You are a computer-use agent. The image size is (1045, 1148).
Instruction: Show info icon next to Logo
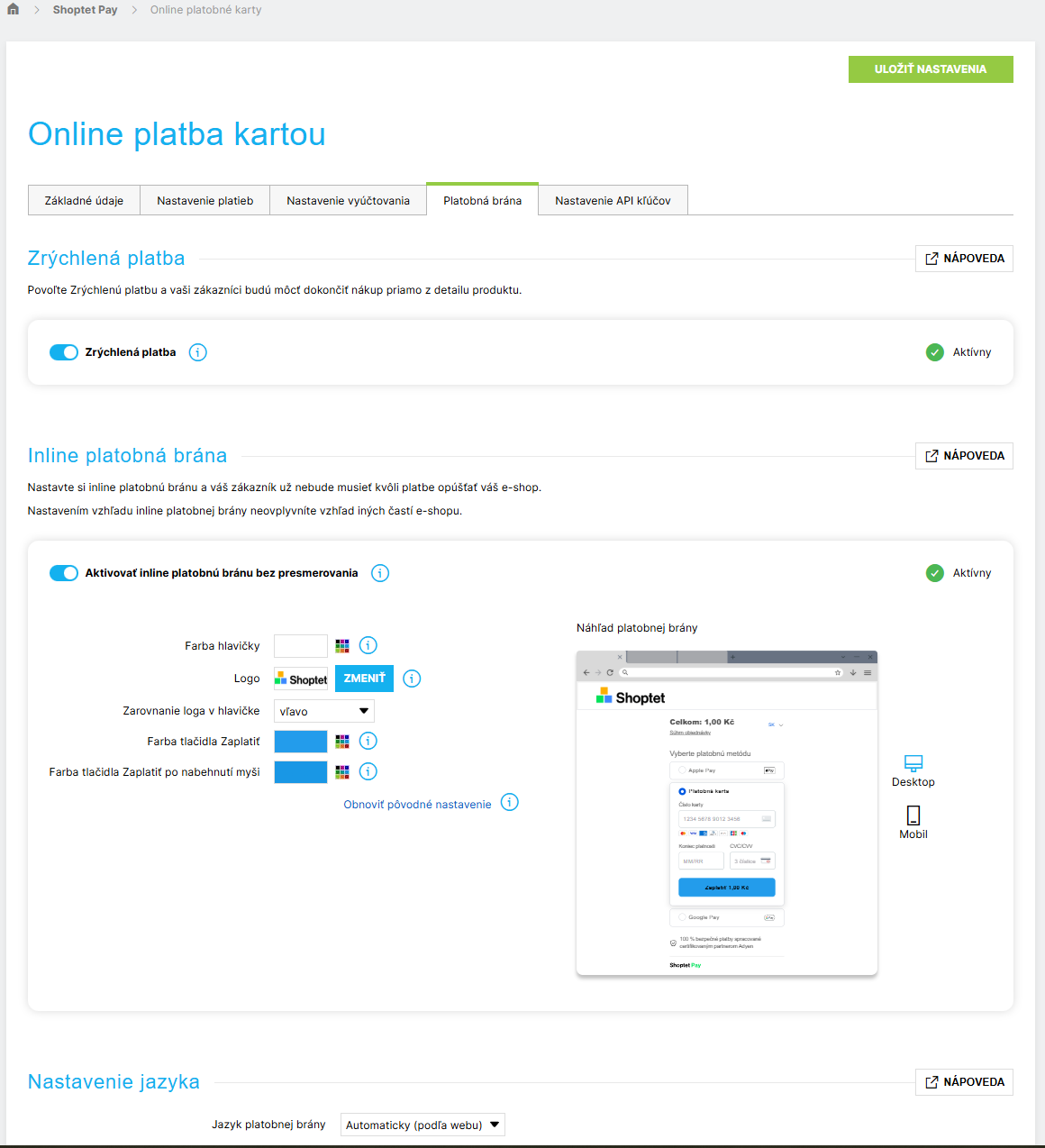click(412, 679)
